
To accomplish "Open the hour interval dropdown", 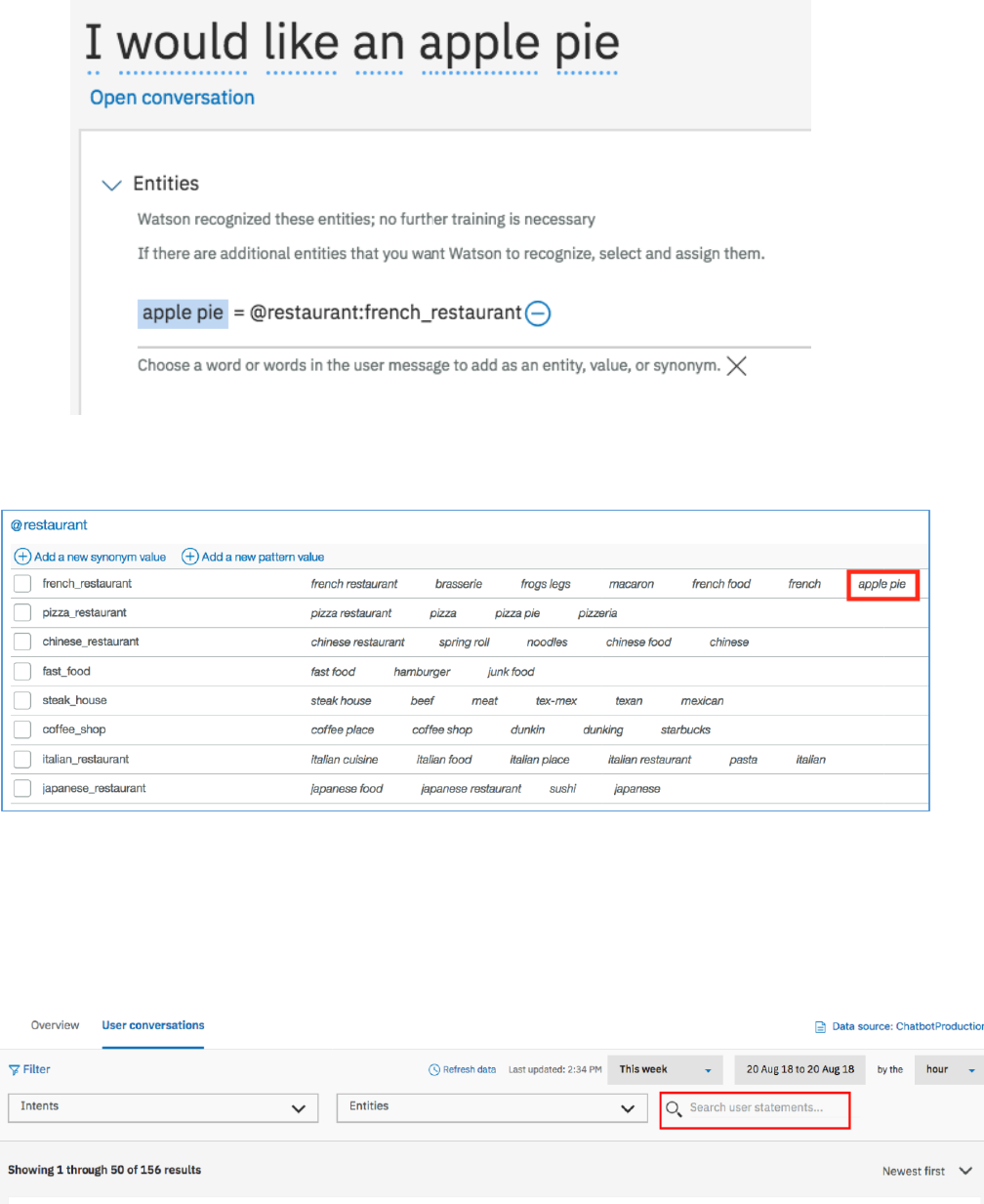I will point(949,1069).
